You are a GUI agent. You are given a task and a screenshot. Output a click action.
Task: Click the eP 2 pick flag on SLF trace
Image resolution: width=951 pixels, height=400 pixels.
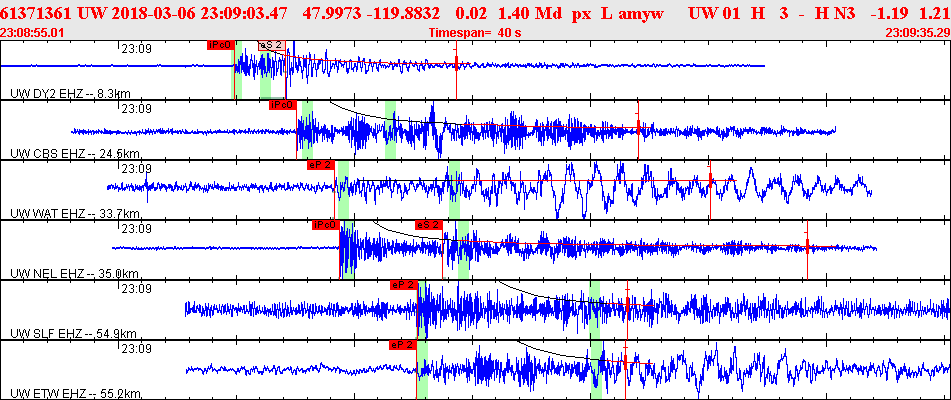(404, 285)
